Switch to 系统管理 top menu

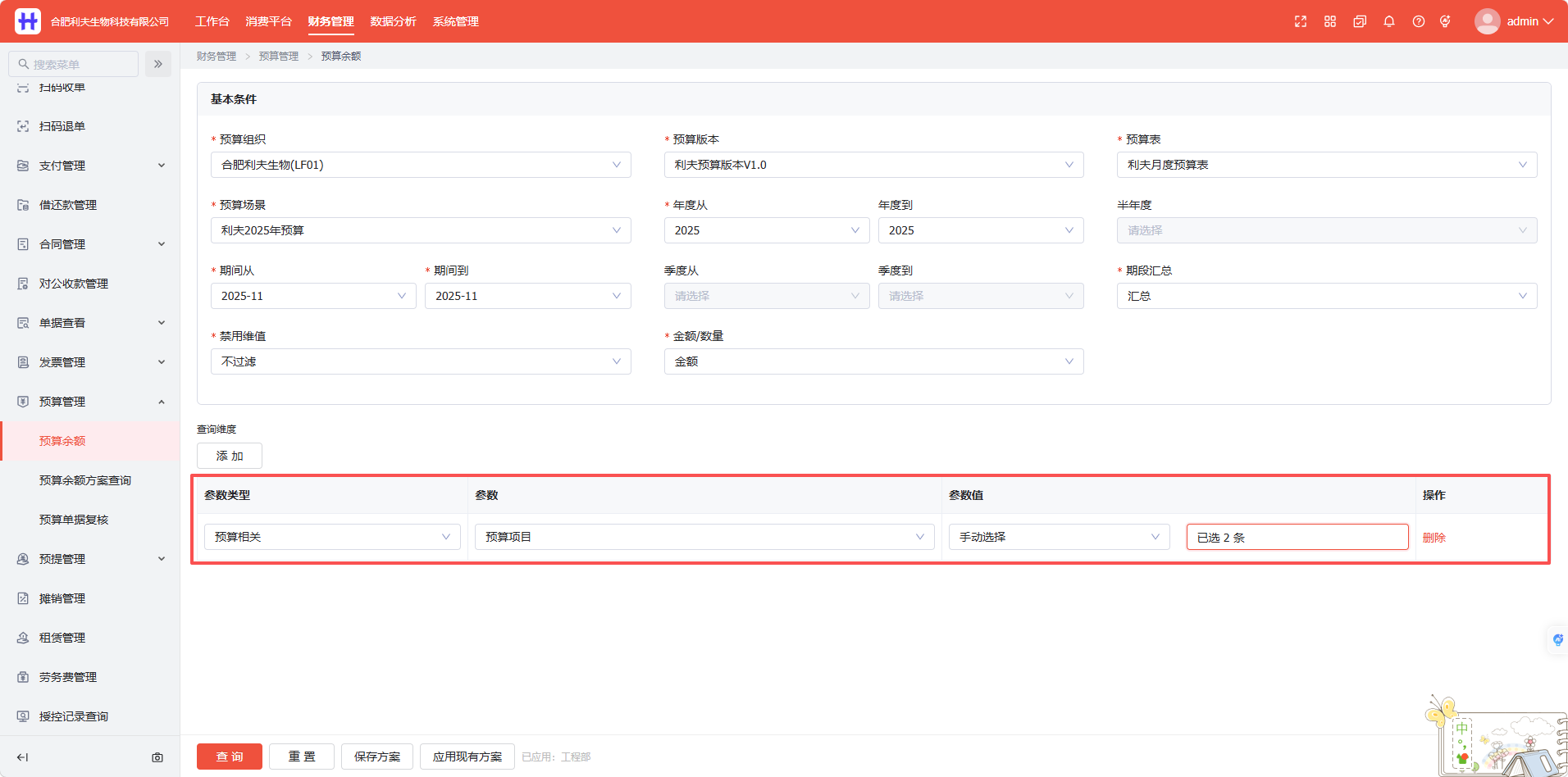(456, 21)
